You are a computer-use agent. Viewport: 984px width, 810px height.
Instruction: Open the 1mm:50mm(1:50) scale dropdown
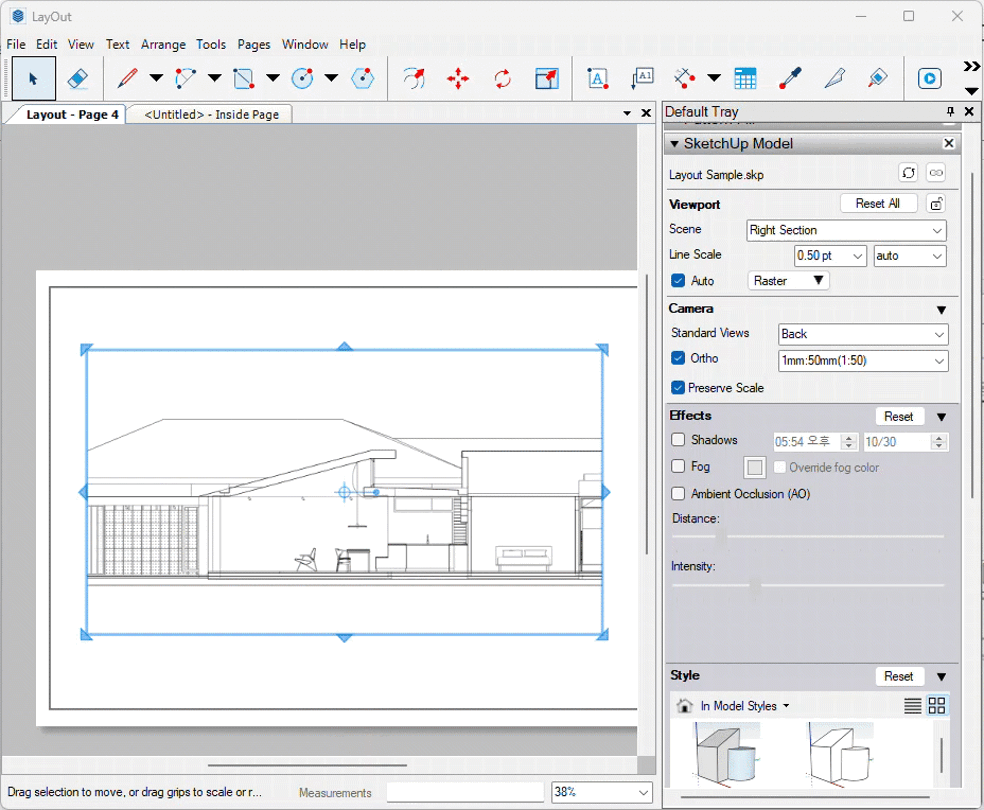tap(863, 361)
